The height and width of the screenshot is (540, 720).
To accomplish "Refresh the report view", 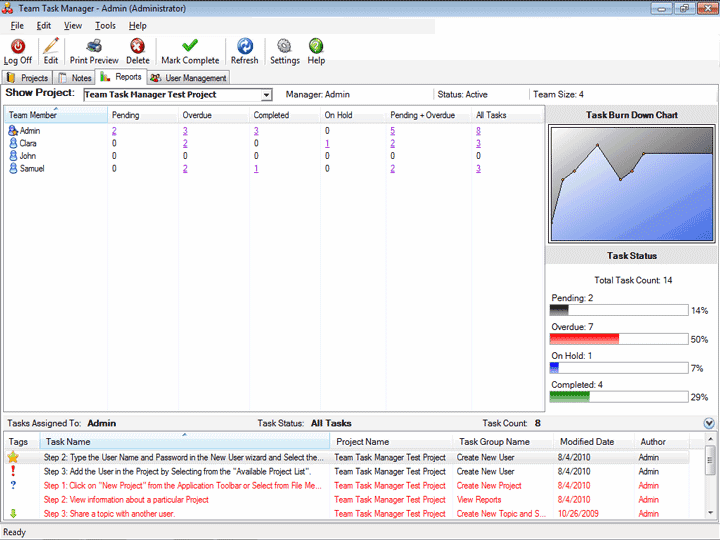I will tap(244, 47).
